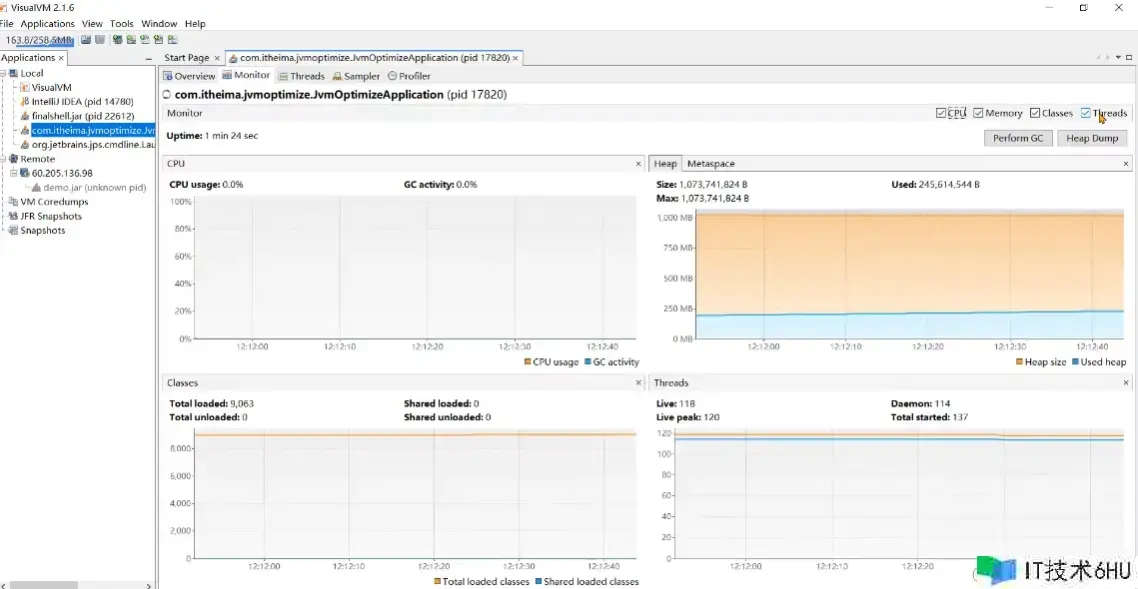Image resolution: width=1138 pixels, height=589 pixels.
Task: Open the document tabs dropdown list arrow
Action: (x=1118, y=57)
